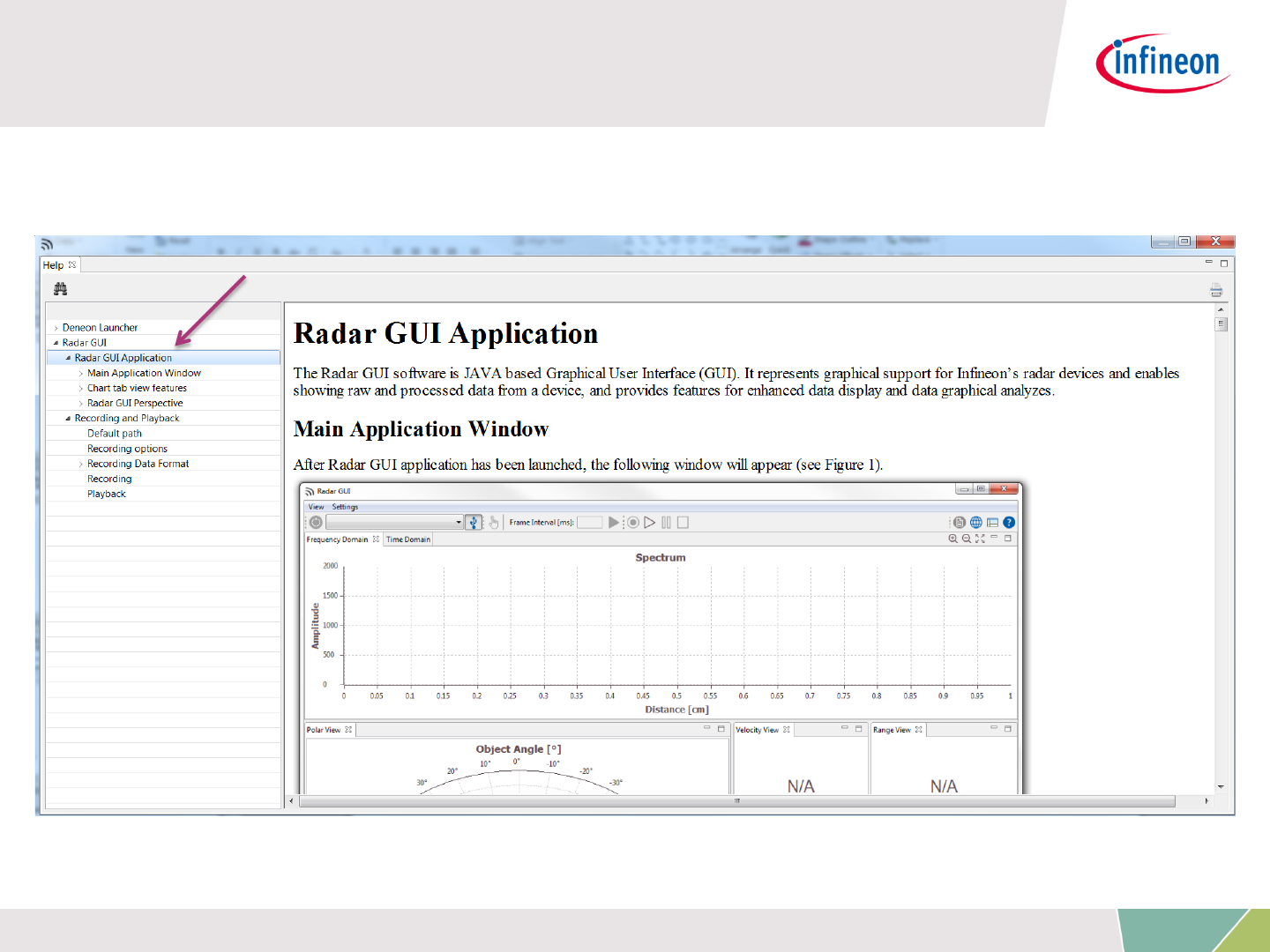Open the device selection dropdown in the figure
Screen dimensions: 1270x952
pyautogui.click(x=394, y=523)
